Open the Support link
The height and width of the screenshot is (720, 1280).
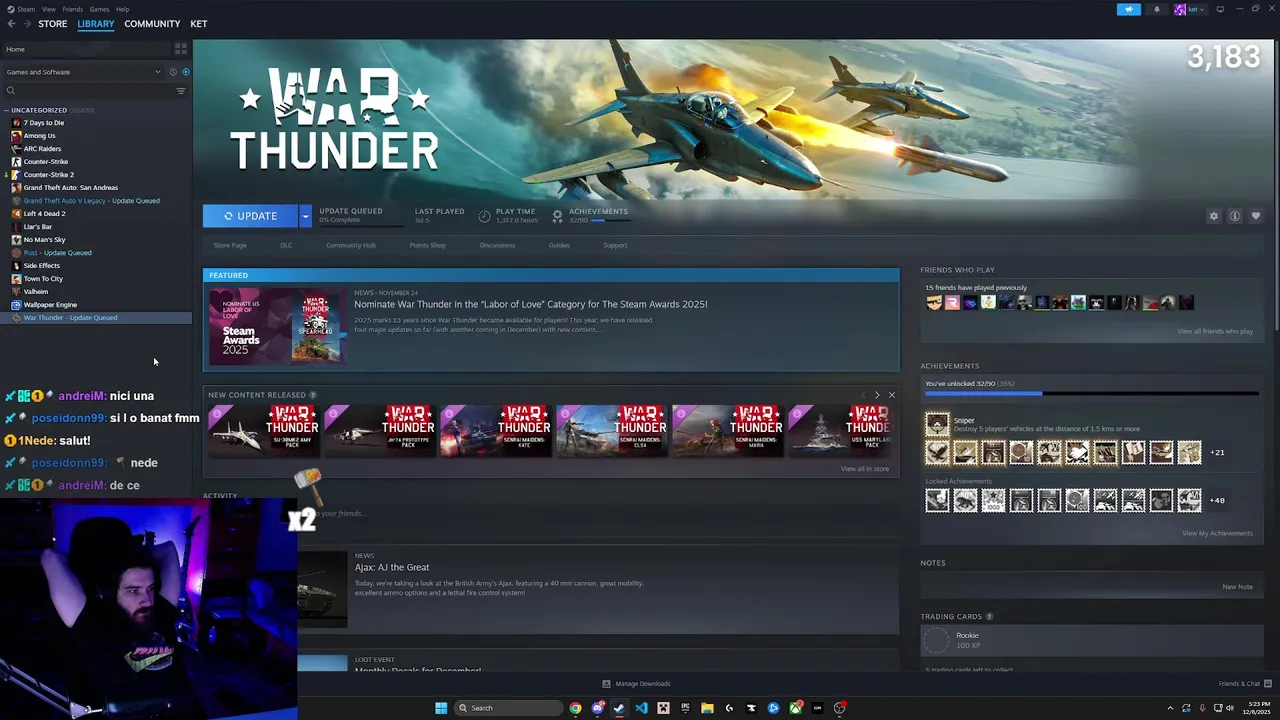point(615,245)
